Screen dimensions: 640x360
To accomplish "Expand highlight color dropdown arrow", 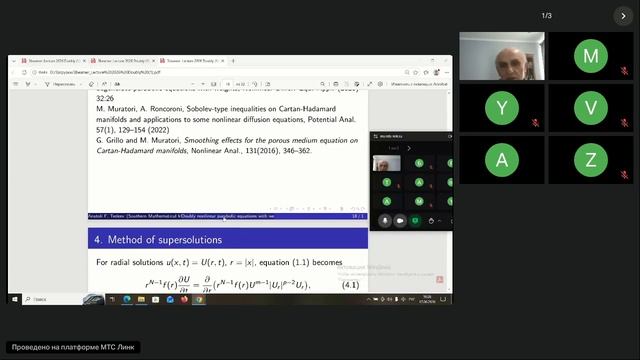I will pos(36,84).
